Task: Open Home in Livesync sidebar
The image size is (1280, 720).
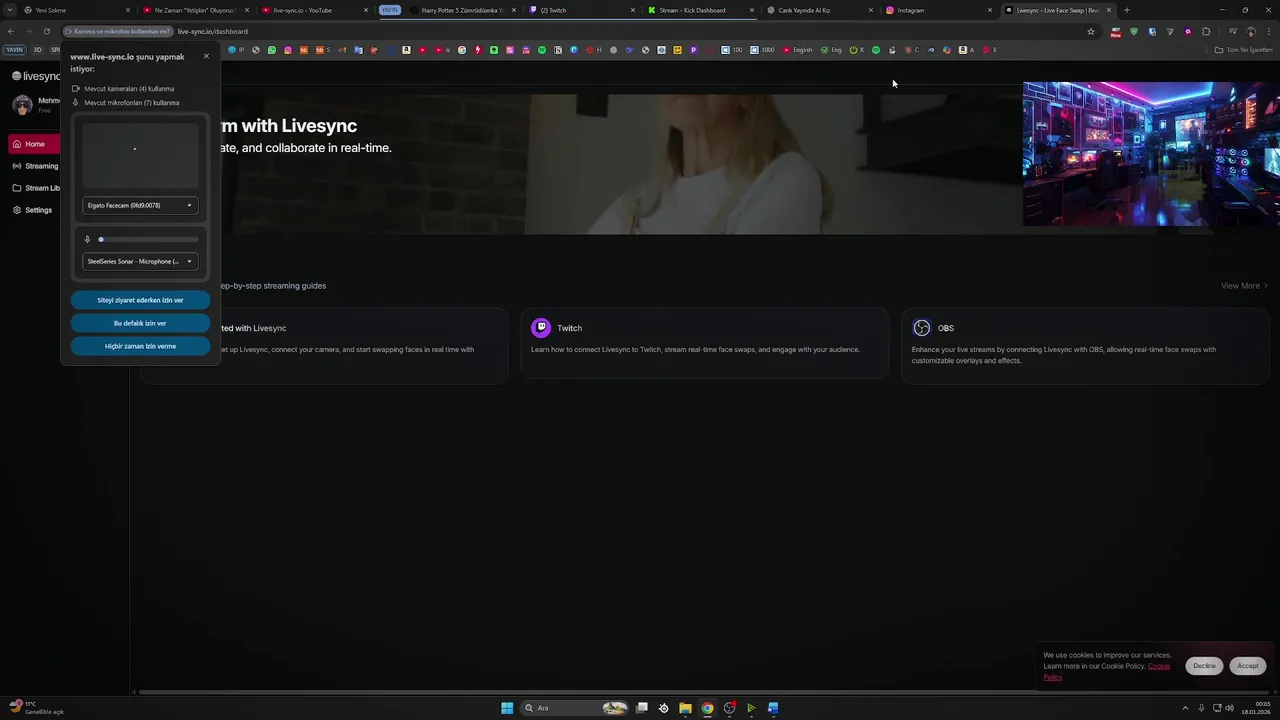Action: [34, 144]
